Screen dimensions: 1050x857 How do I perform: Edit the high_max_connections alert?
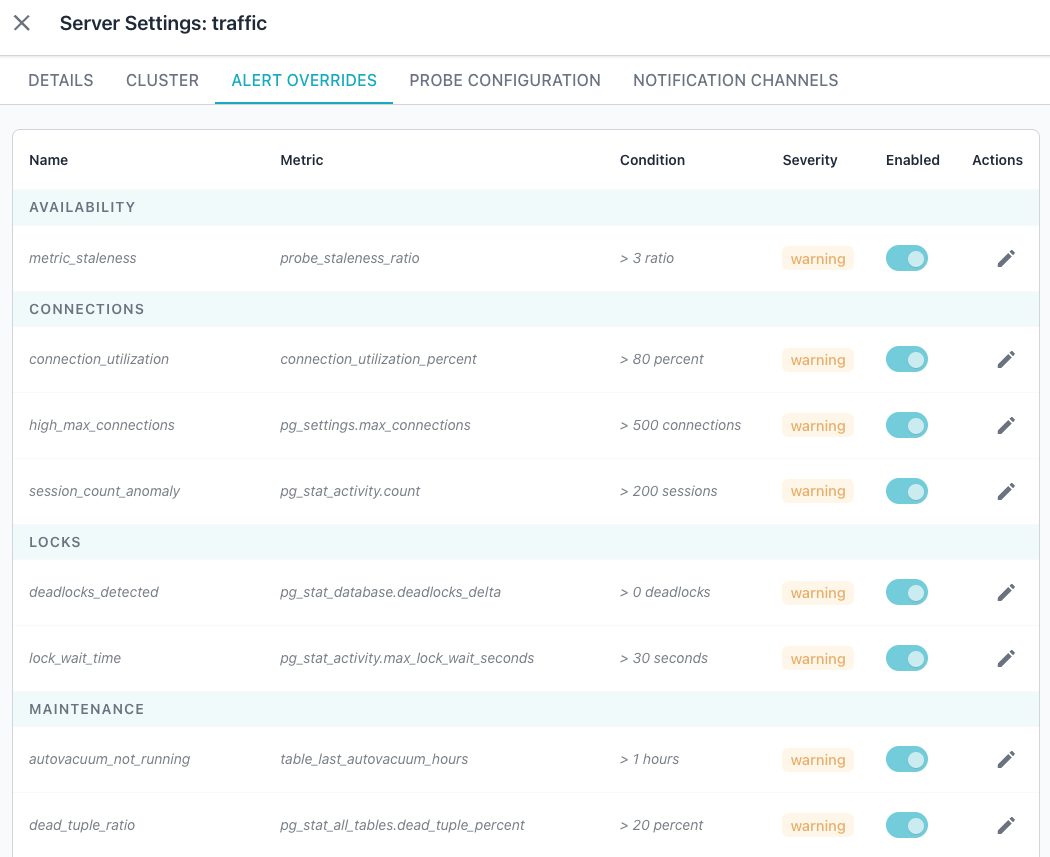(1006, 425)
